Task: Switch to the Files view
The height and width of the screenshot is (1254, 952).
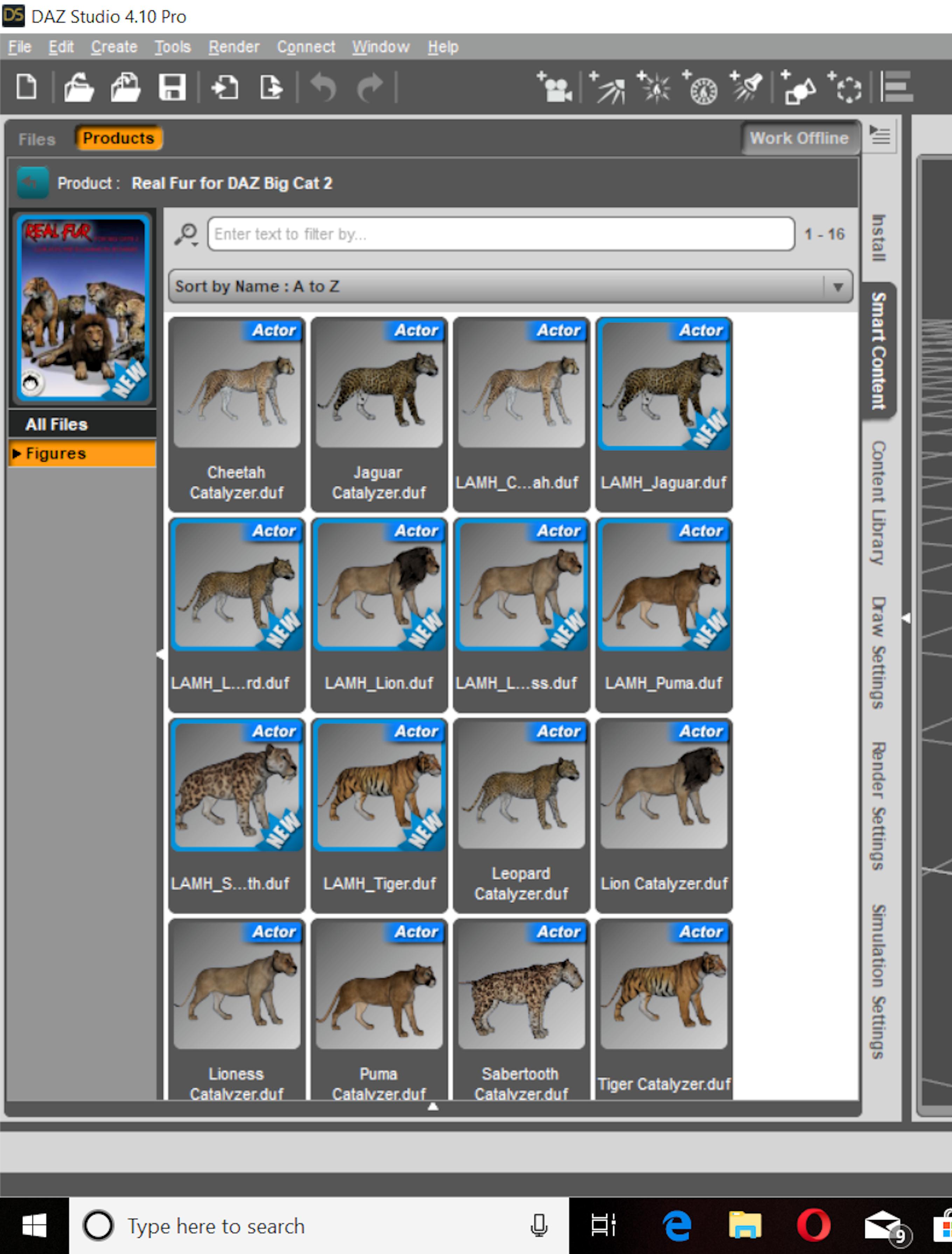Action: pos(37,139)
